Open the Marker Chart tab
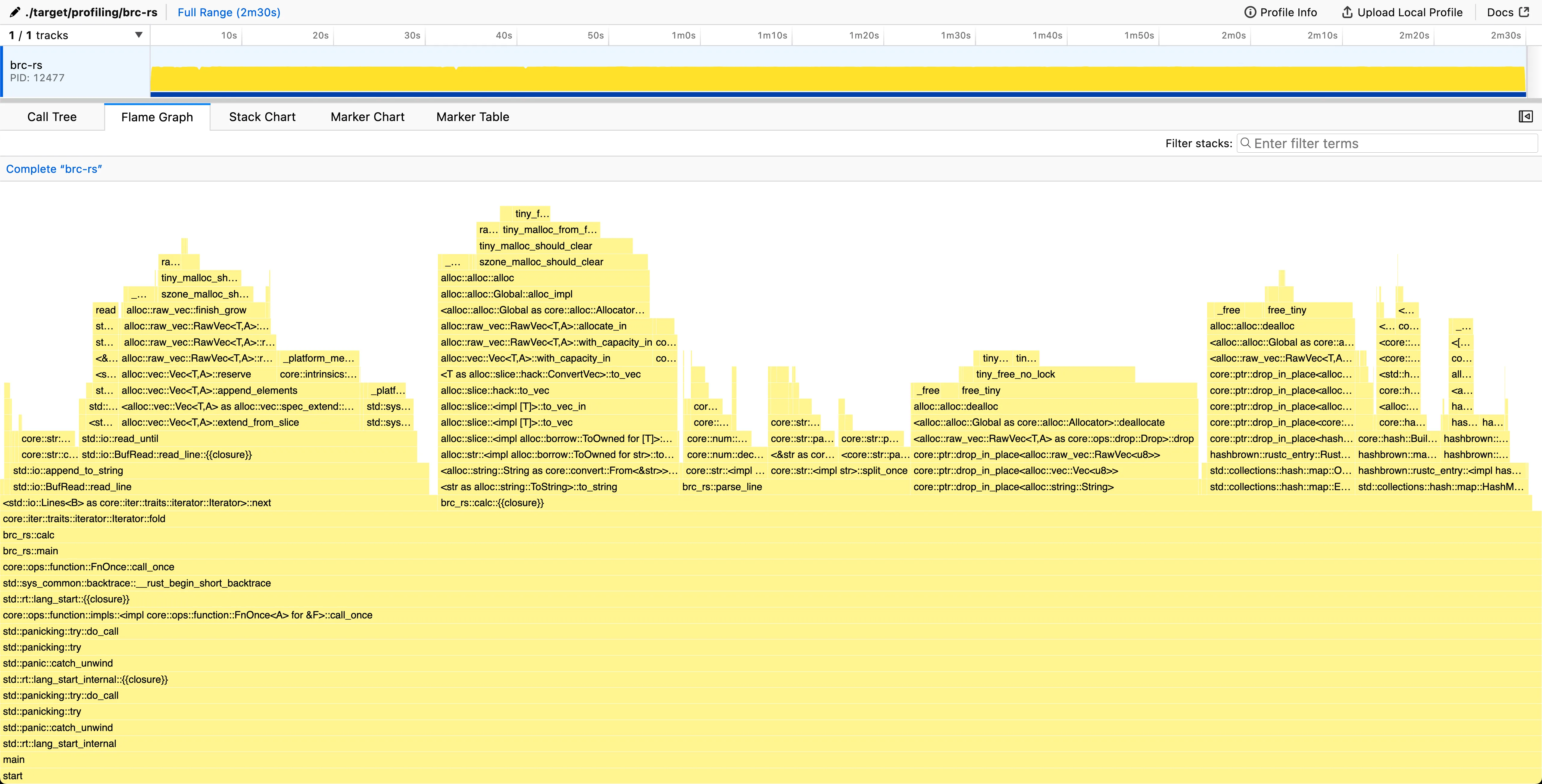 click(367, 117)
